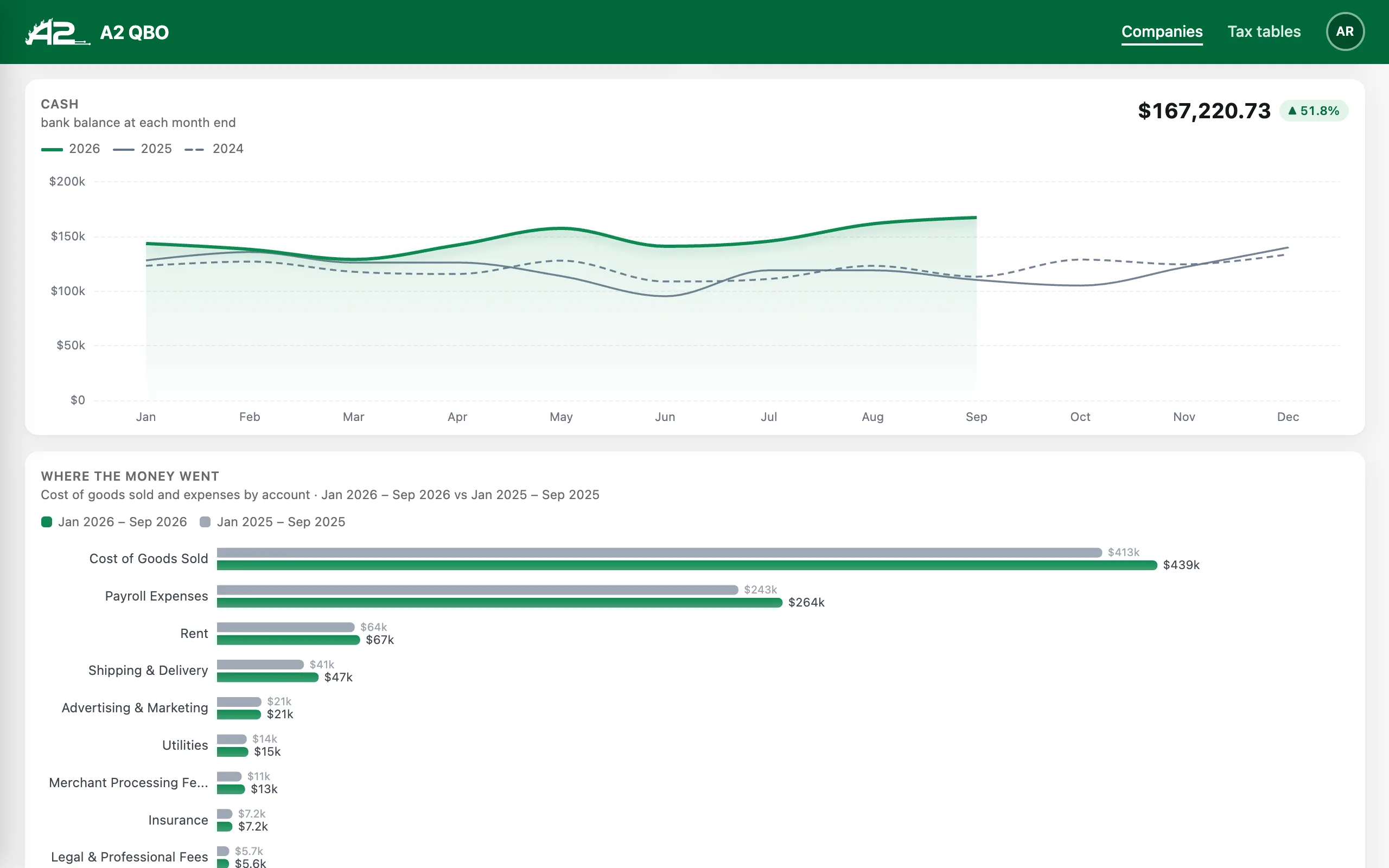This screenshot has height=868, width=1389.
Task: Click the green Shipping & Delivery bar
Action: click(x=267, y=678)
